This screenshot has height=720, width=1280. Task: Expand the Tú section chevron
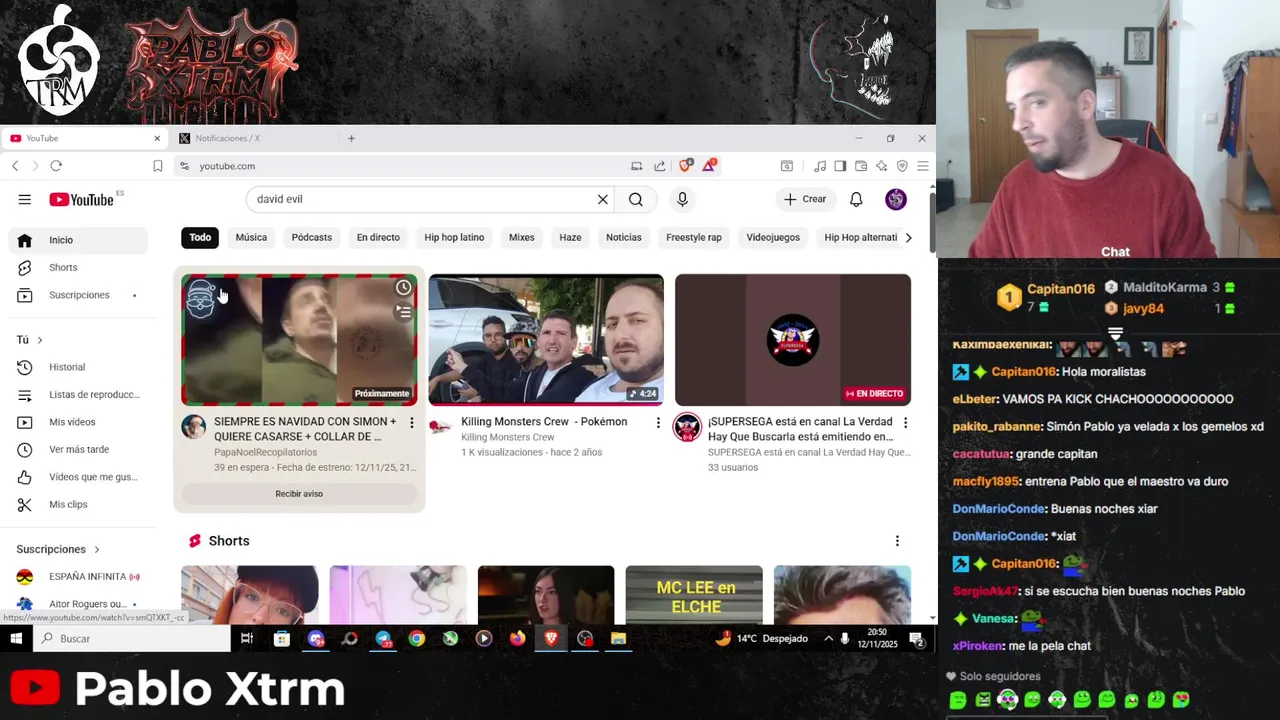[40, 340]
